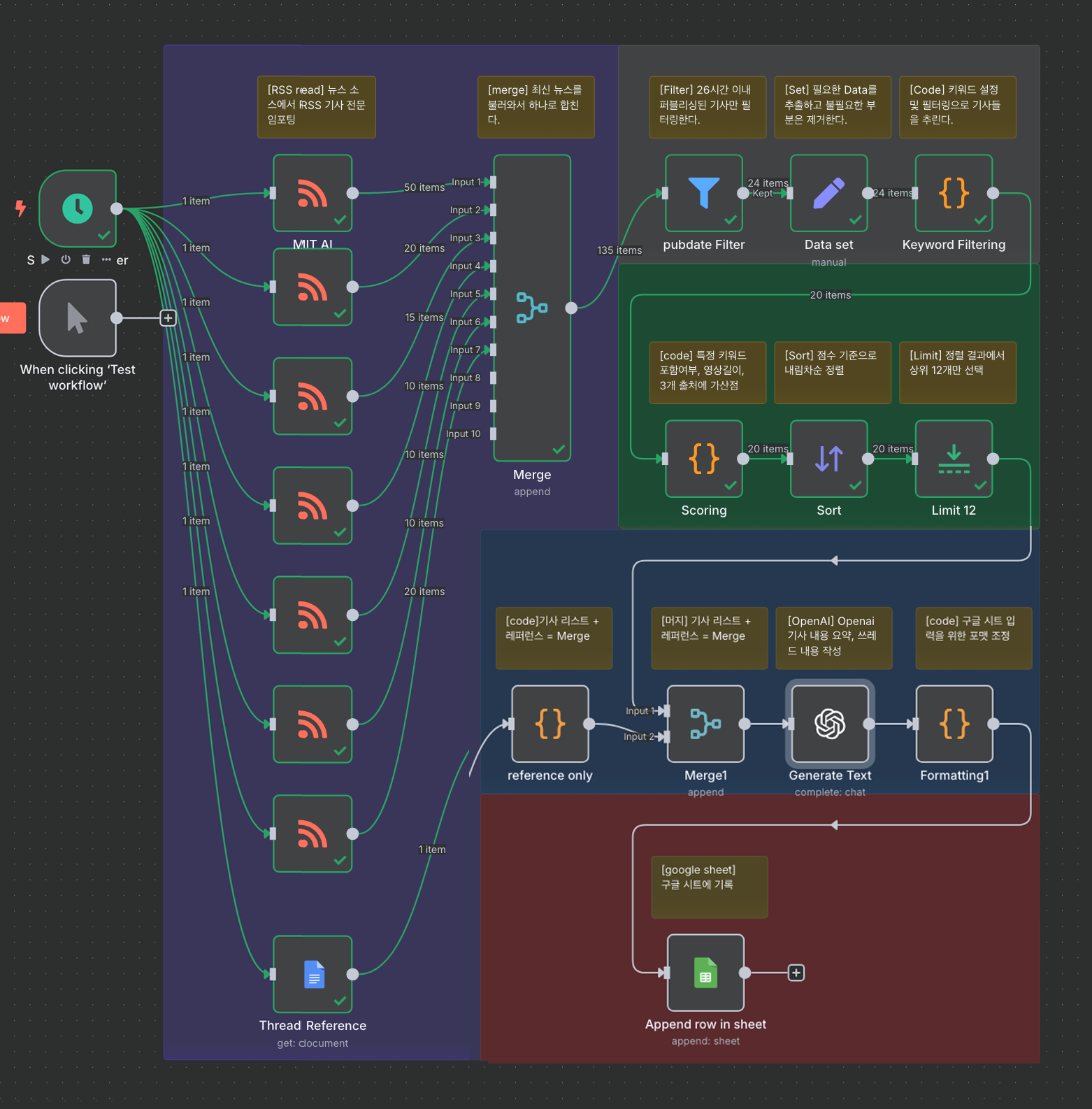Image resolution: width=1092 pixels, height=1109 pixels.
Task: Open the Append row in sheet node
Action: click(x=705, y=973)
